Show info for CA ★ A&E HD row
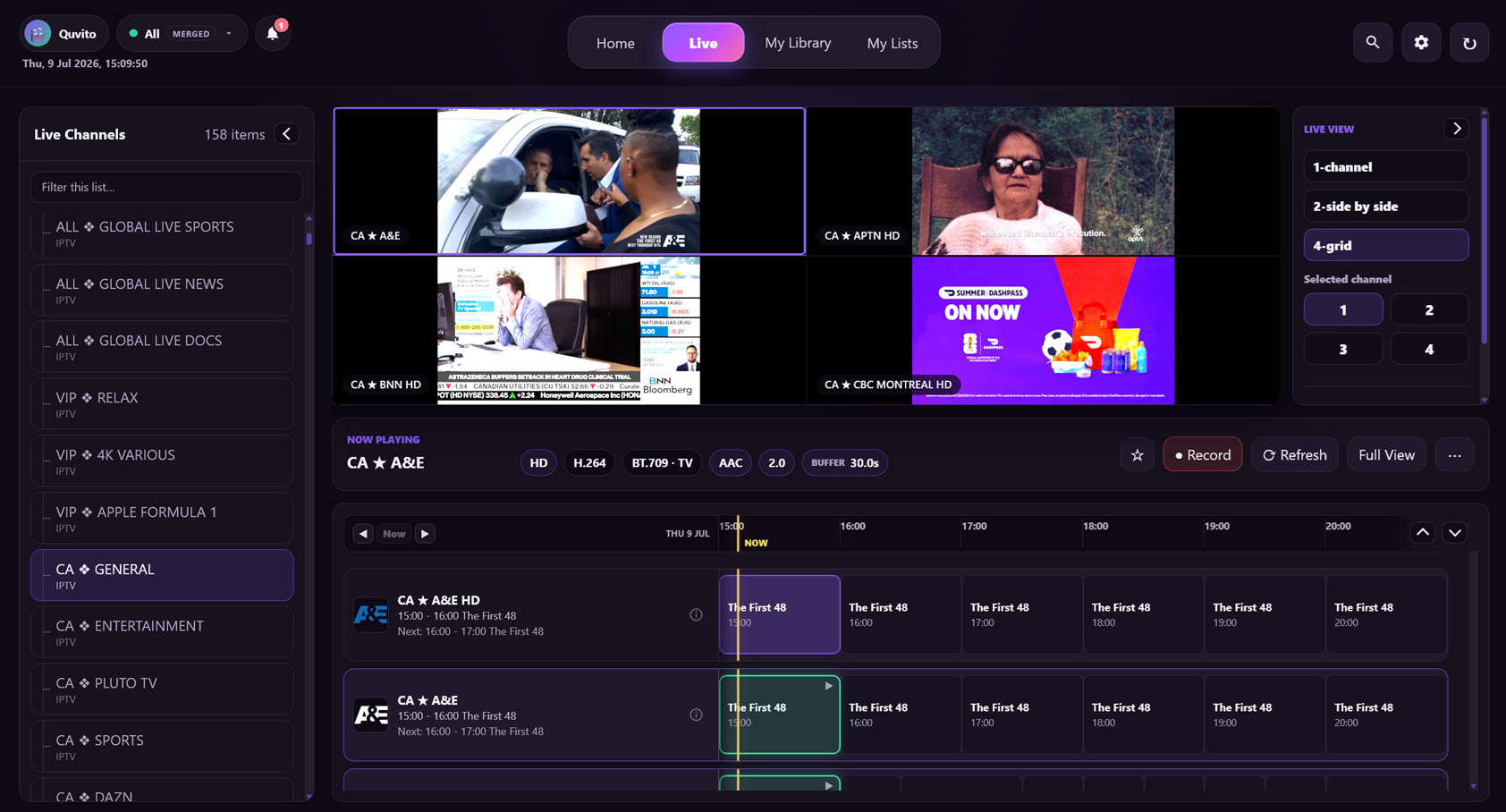Image resolution: width=1506 pixels, height=812 pixels. pos(696,614)
